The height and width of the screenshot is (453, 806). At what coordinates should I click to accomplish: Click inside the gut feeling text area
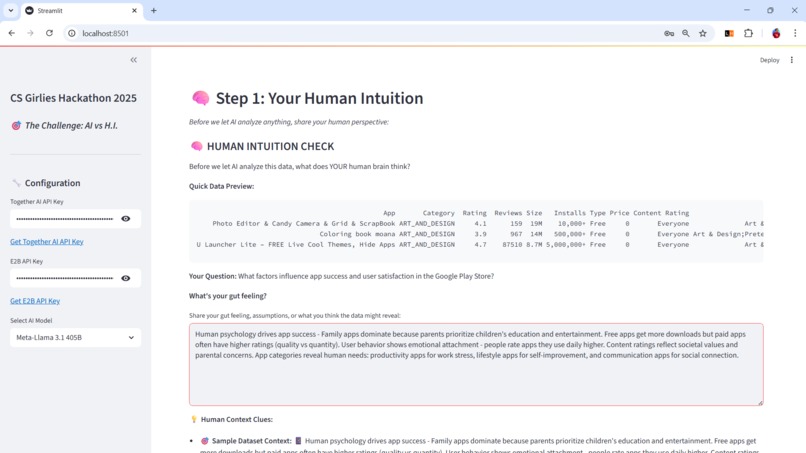(476, 364)
